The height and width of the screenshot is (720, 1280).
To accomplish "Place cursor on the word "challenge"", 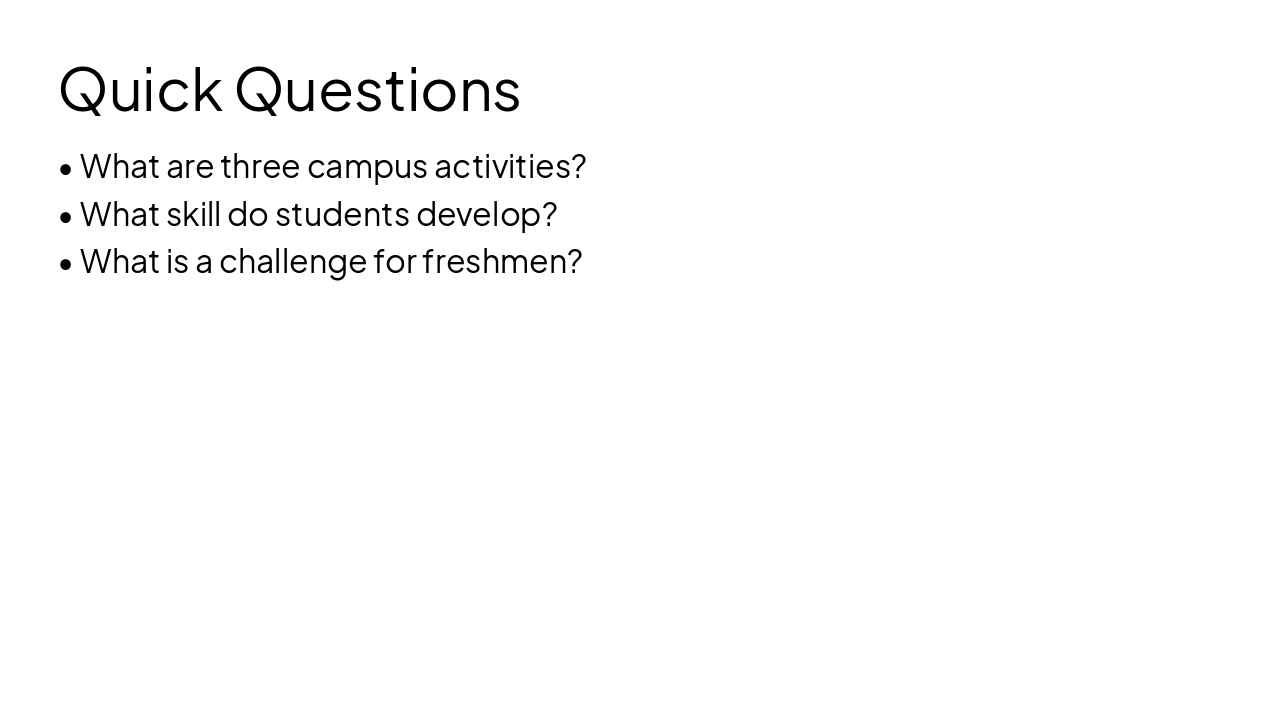I will (293, 262).
